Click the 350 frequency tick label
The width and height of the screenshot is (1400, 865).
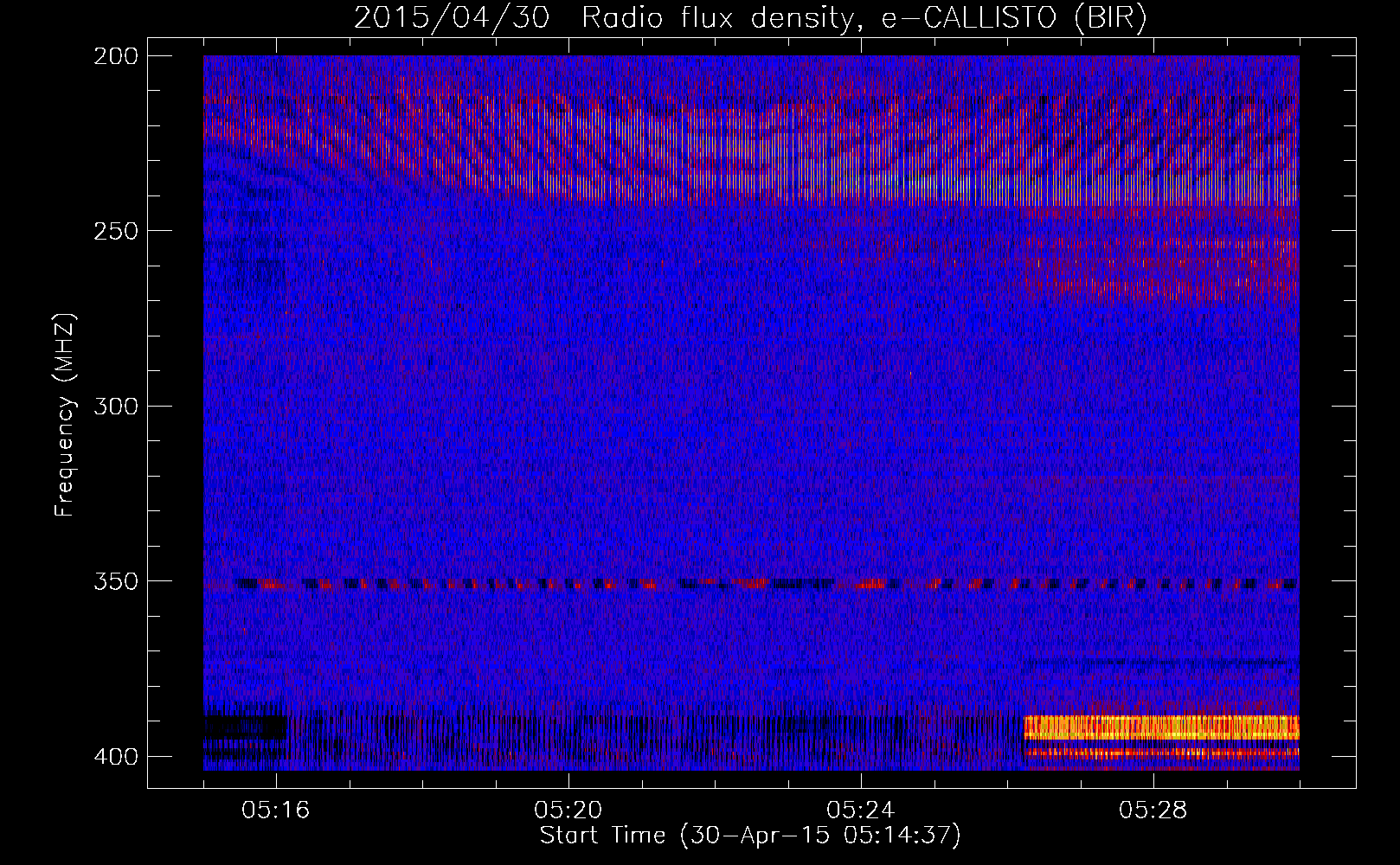tap(116, 581)
